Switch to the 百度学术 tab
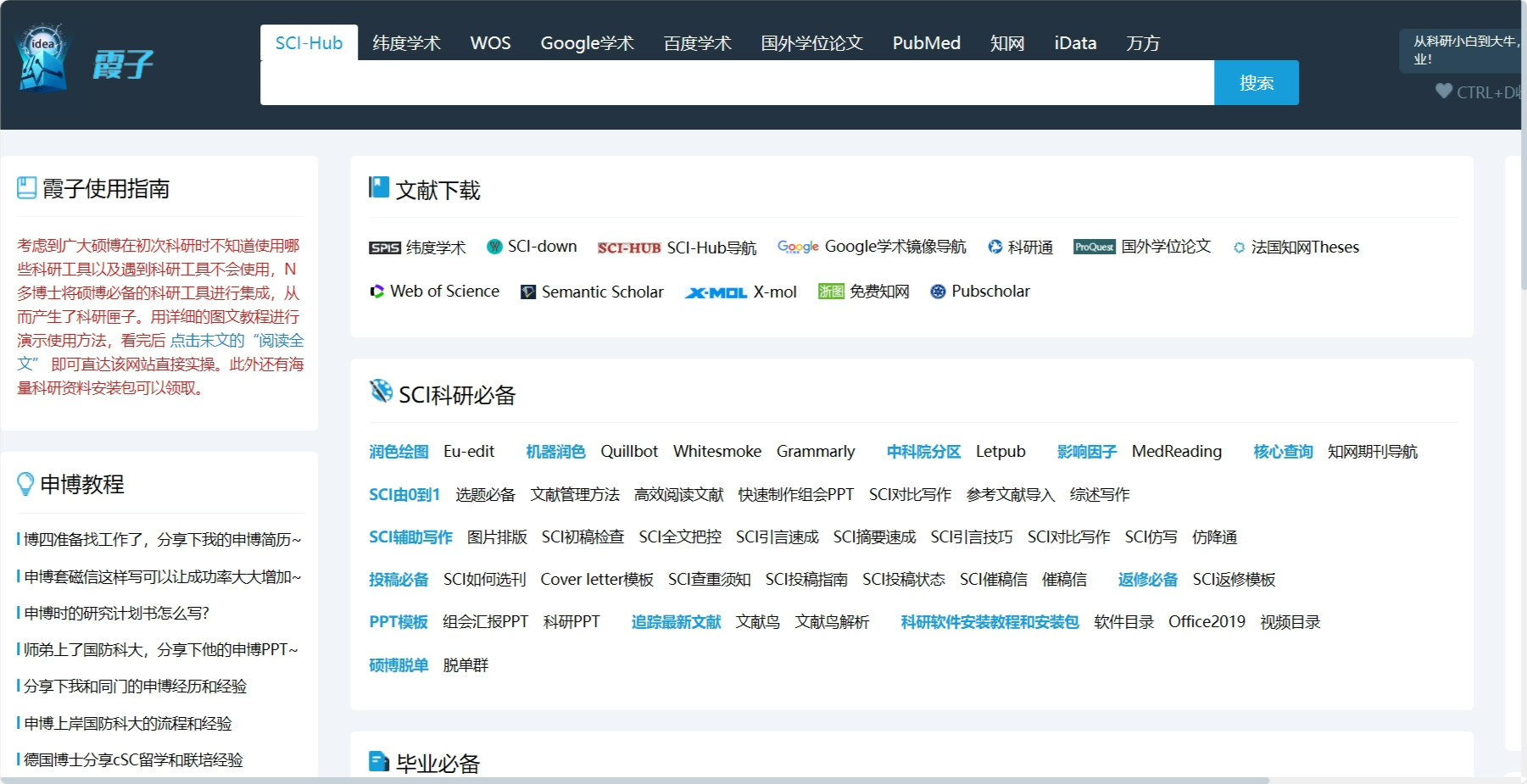Image resolution: width=1527 pixels, height=784 pixels. click(x=697, y=42)
